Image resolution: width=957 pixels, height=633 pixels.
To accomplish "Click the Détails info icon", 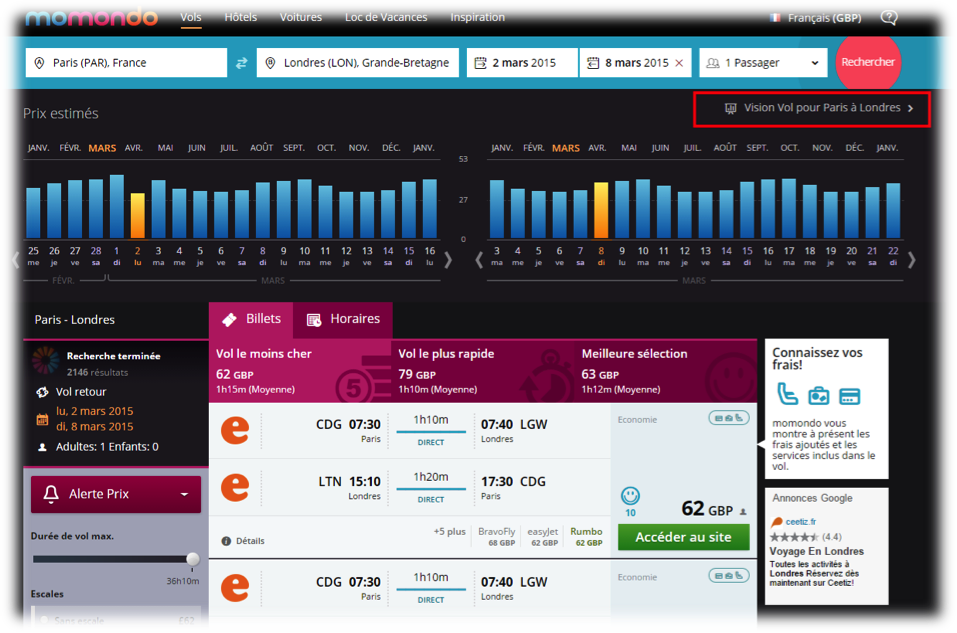I will coord(226,541).
